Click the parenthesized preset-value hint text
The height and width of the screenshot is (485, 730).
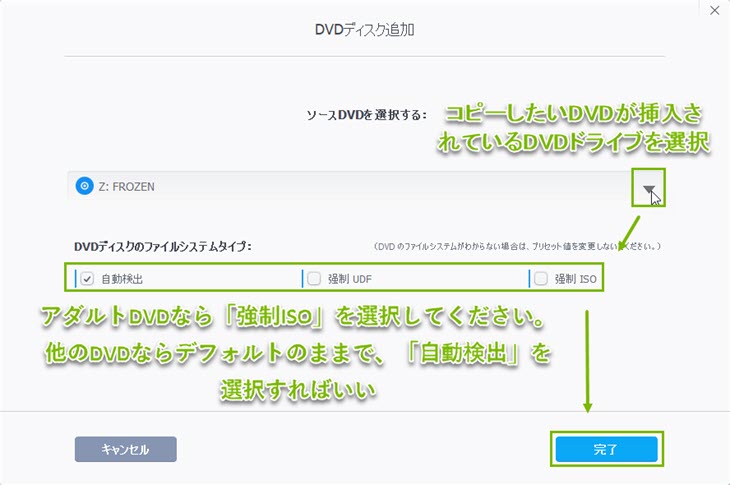(517, 246)
